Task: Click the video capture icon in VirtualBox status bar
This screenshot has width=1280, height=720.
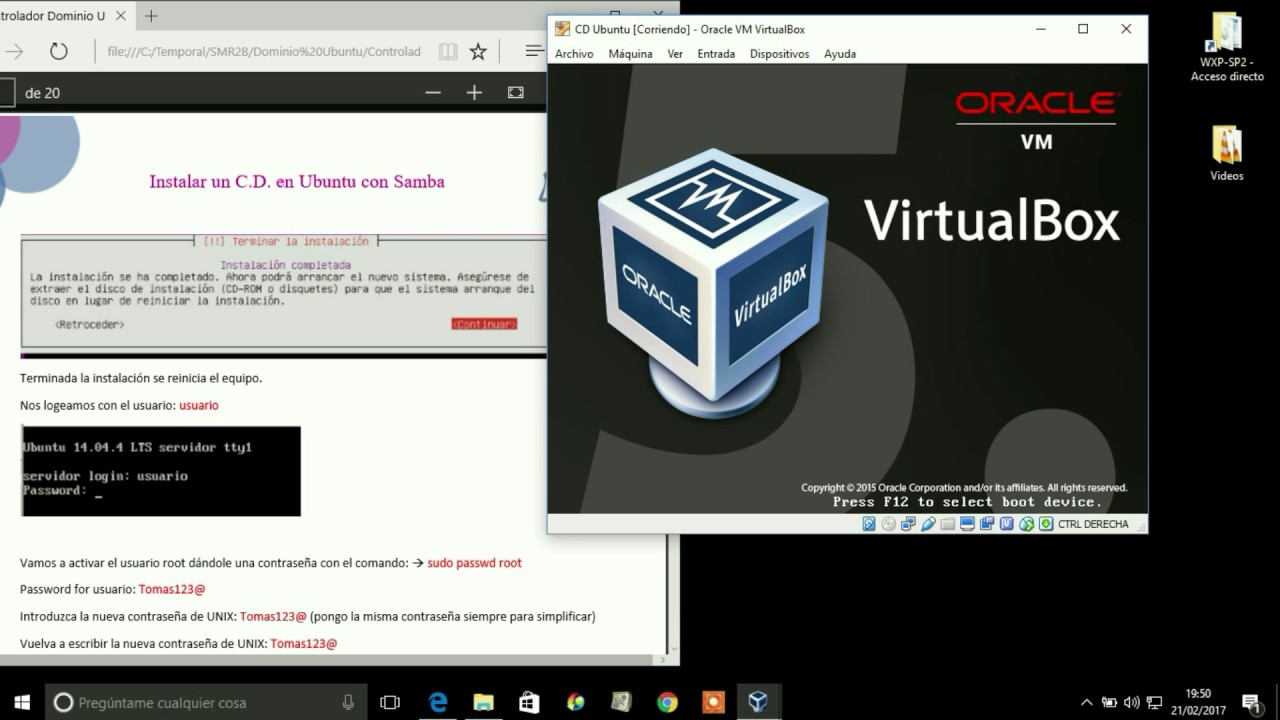Action: coord(987,524)
